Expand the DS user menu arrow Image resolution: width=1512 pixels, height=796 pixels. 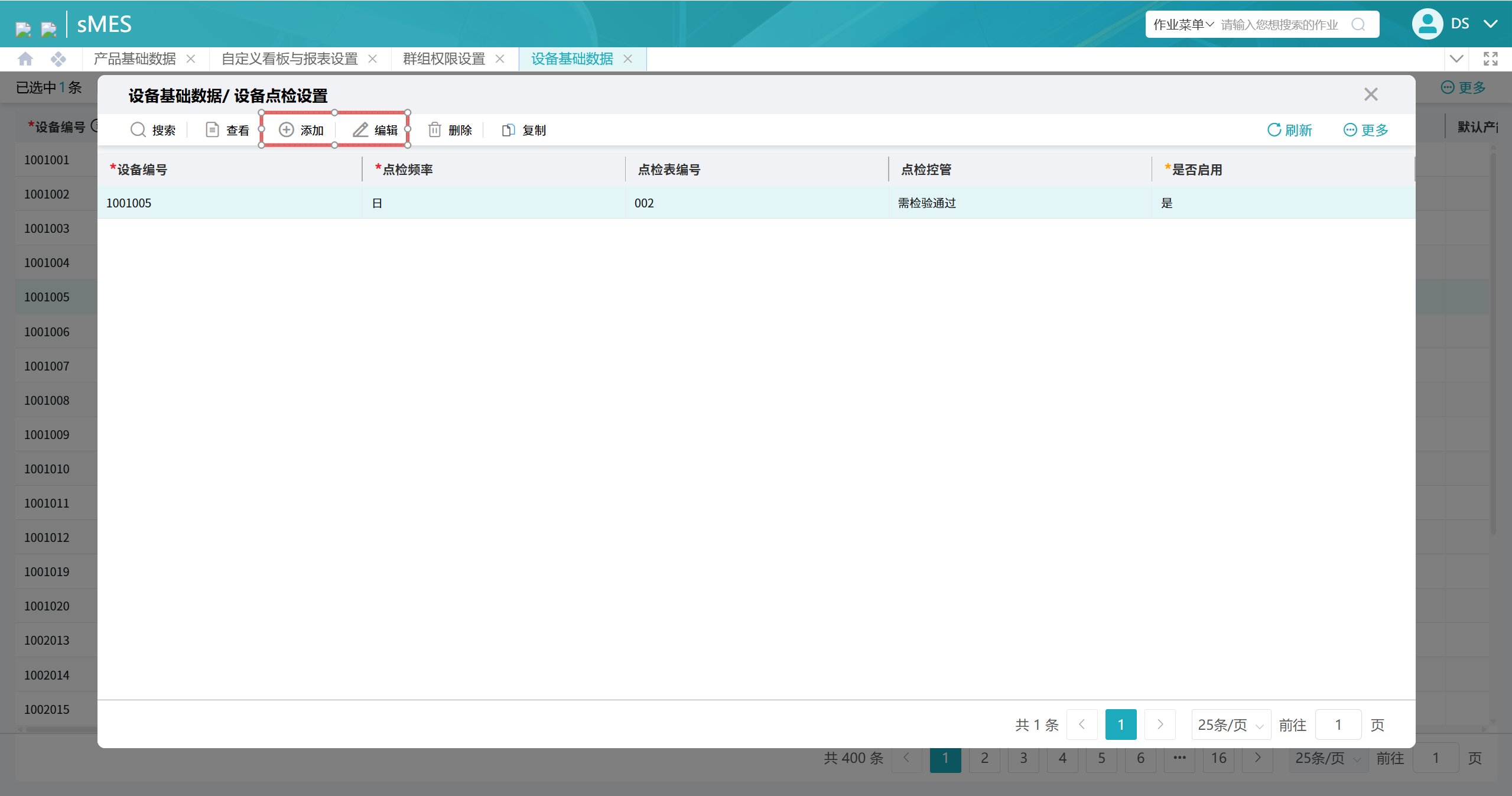pos(1491,24)
